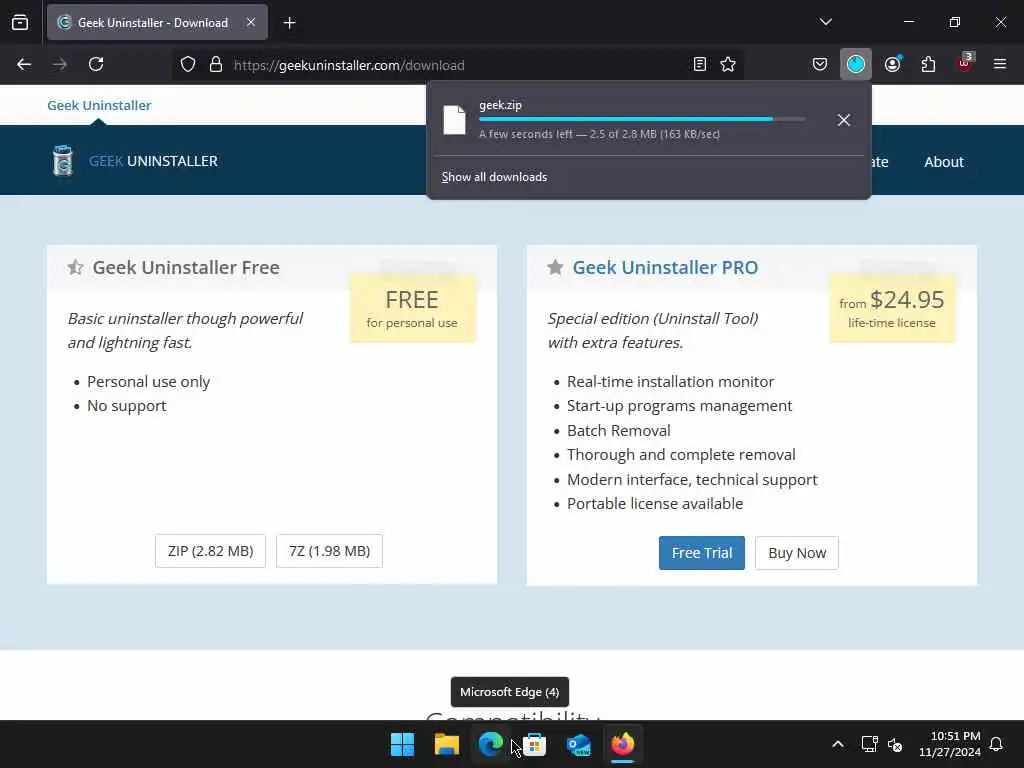Select text Portable license available

click(x=655, y=504)
